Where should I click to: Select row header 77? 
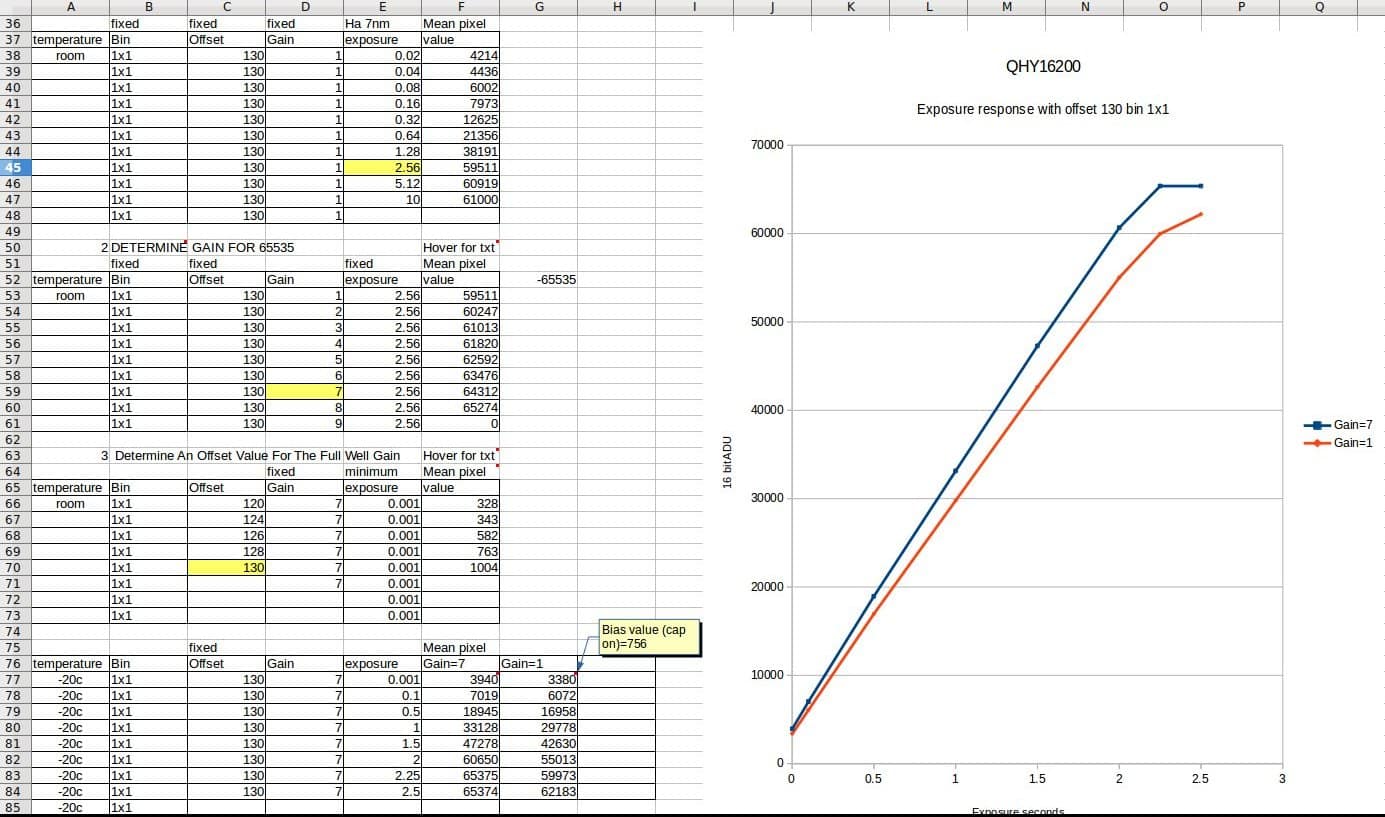pos(15,679)
